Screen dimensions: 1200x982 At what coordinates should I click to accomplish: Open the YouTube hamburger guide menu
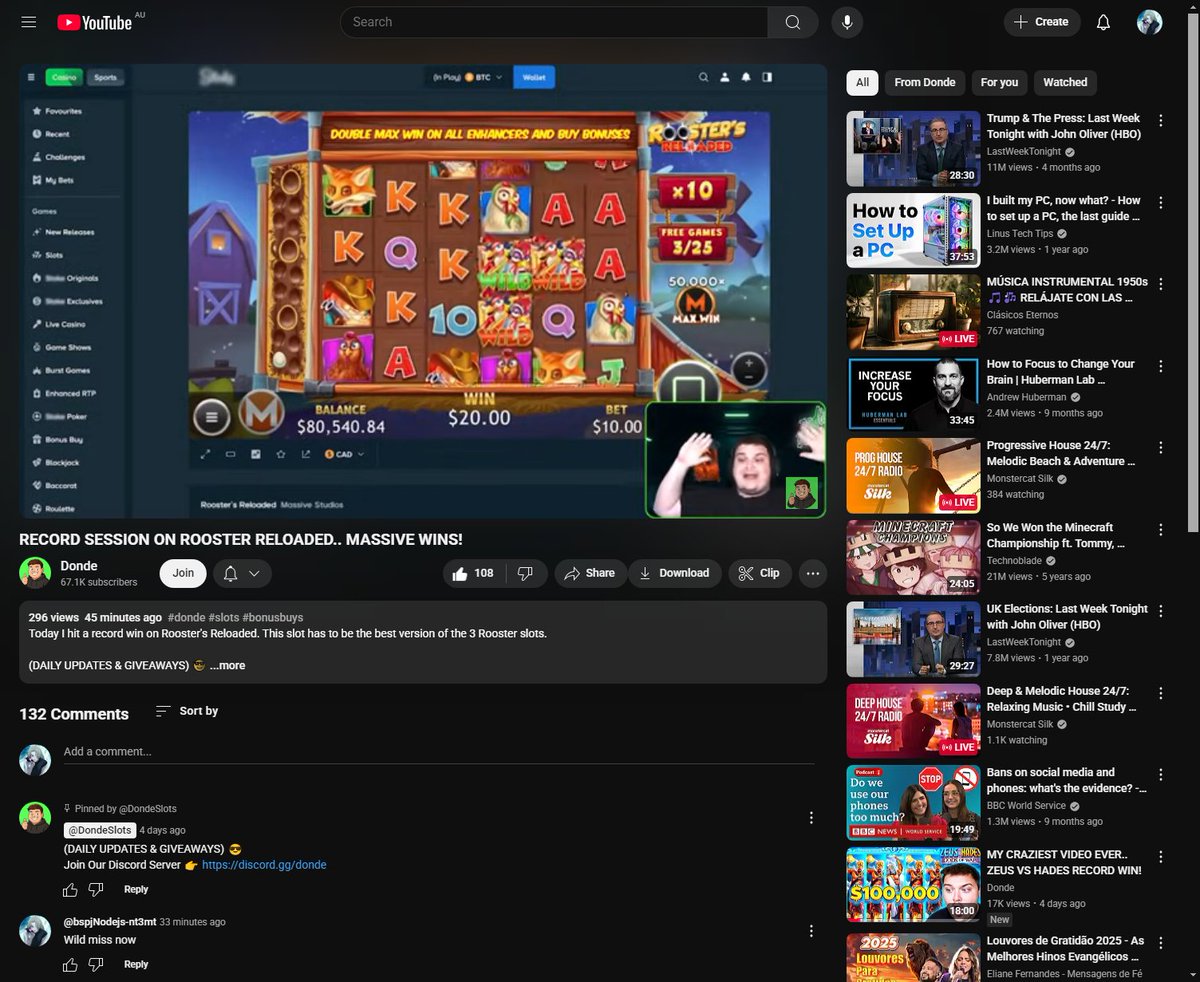click(28, 22)
